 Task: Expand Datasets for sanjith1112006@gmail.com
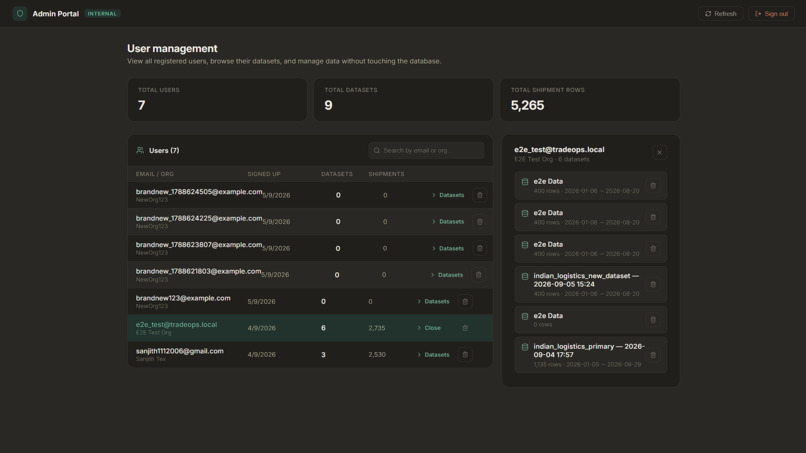coord(433,354)
